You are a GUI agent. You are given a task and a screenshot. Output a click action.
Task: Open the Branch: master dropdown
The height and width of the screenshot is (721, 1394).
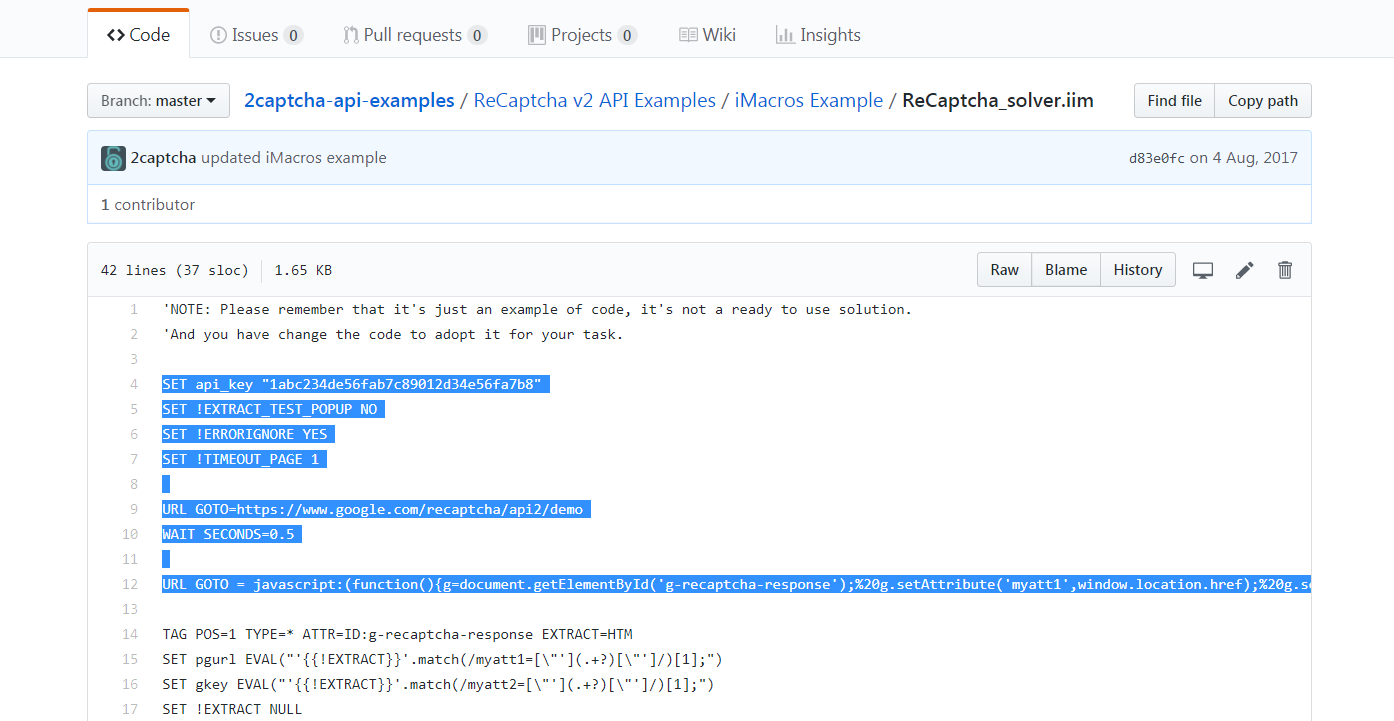[158, 100]
